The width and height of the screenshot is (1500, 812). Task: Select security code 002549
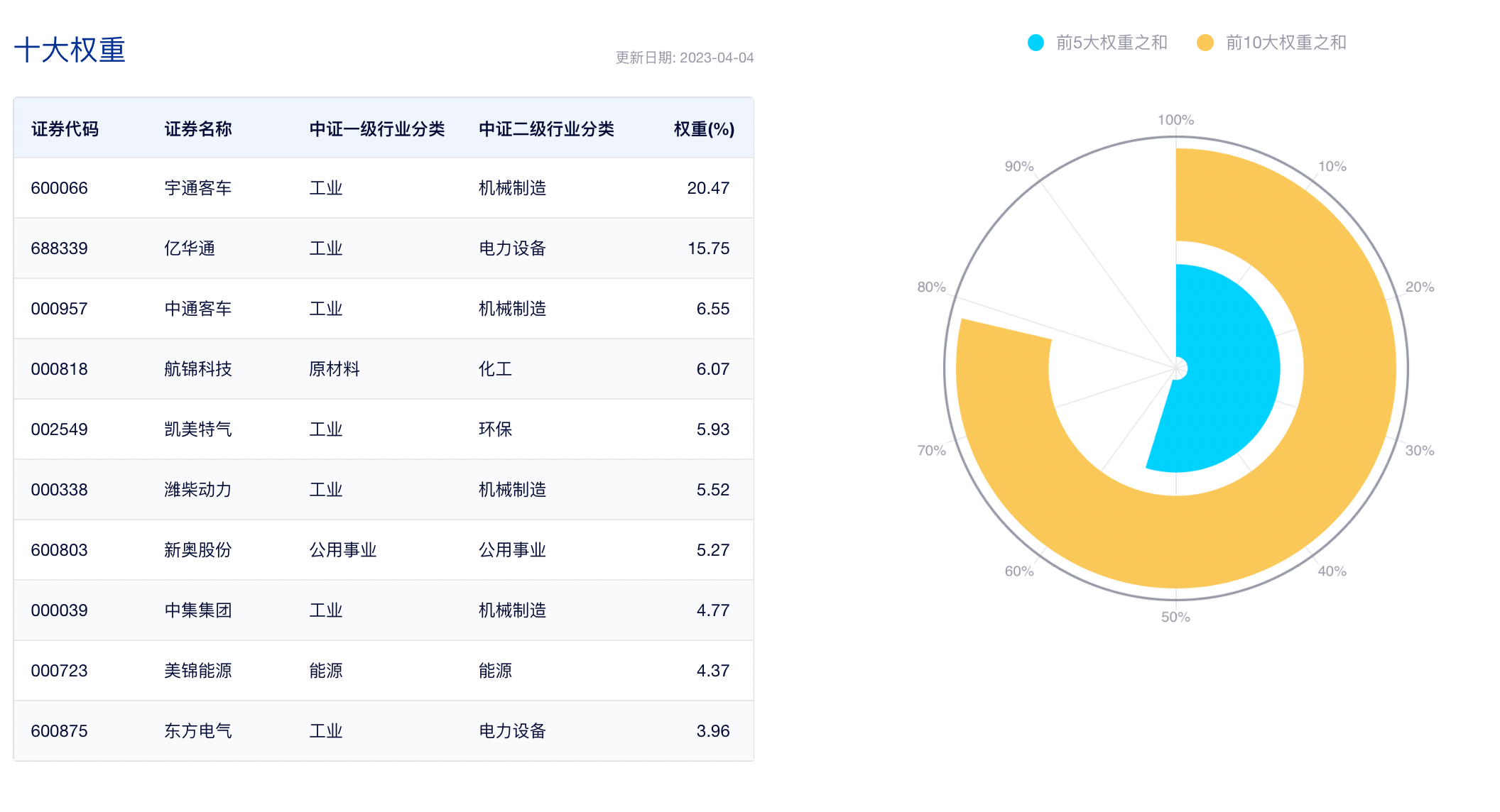[59, 429]
